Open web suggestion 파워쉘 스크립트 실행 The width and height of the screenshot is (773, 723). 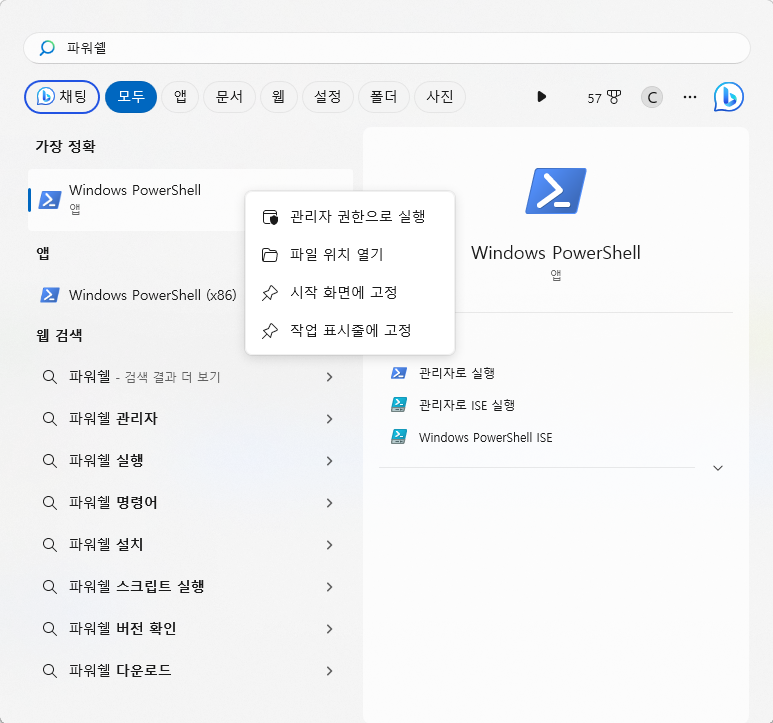(x=190, y=586)
